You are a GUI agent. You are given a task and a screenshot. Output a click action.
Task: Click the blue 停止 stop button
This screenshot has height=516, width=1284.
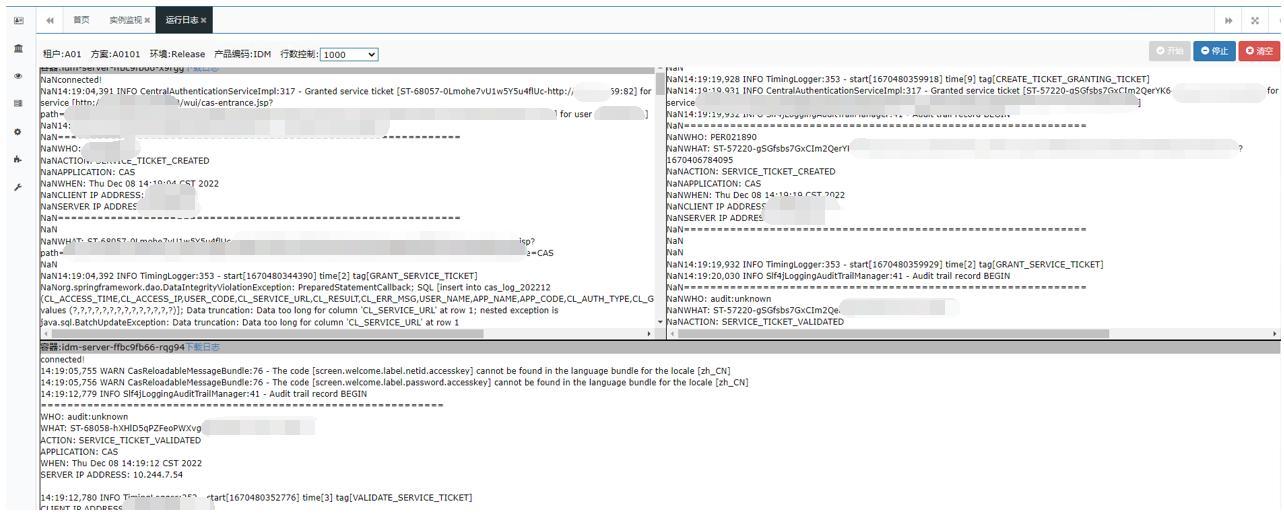click(1214, 51)
